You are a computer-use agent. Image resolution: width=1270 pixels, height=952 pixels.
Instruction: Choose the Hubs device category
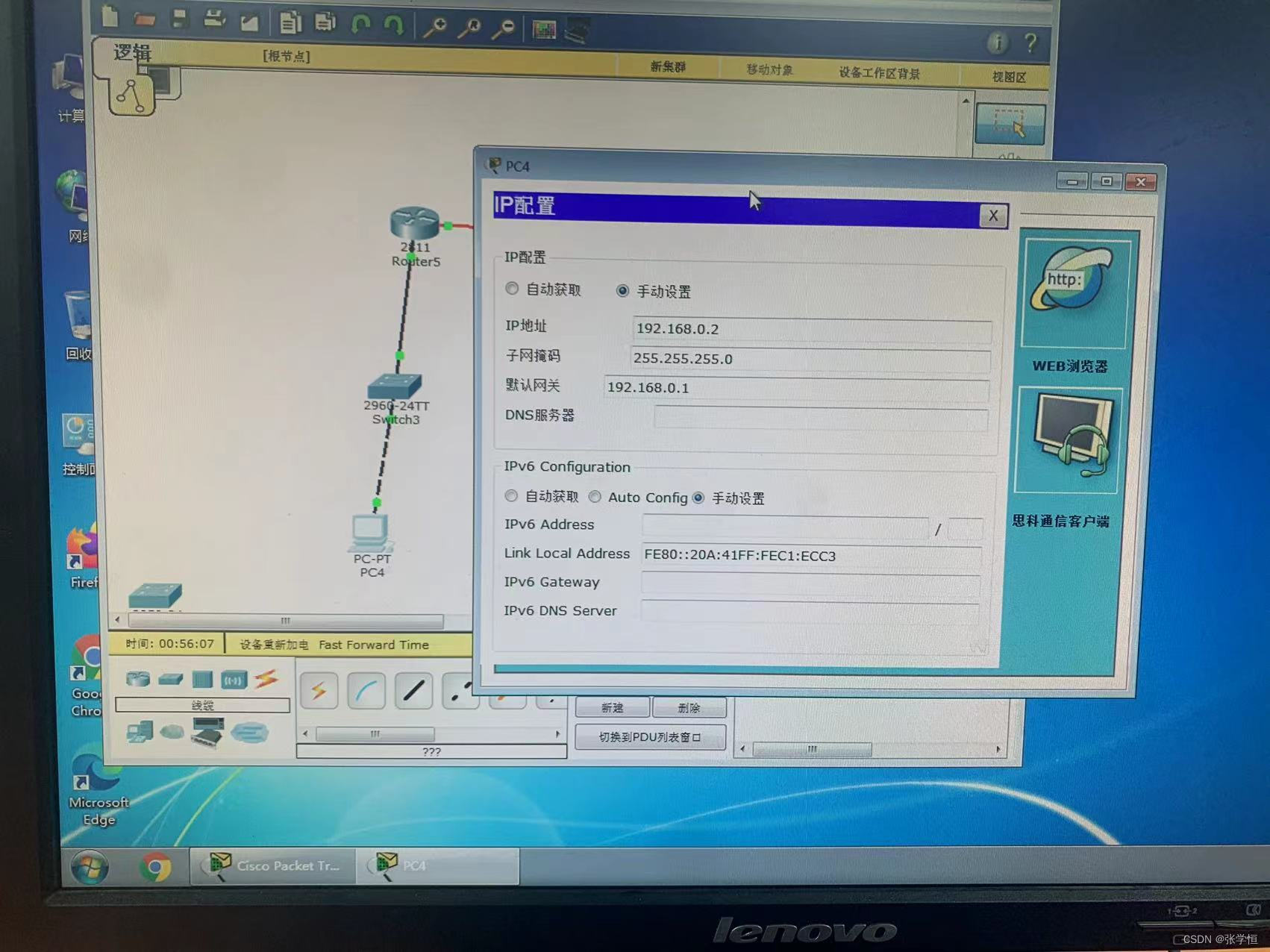(202, 680)
